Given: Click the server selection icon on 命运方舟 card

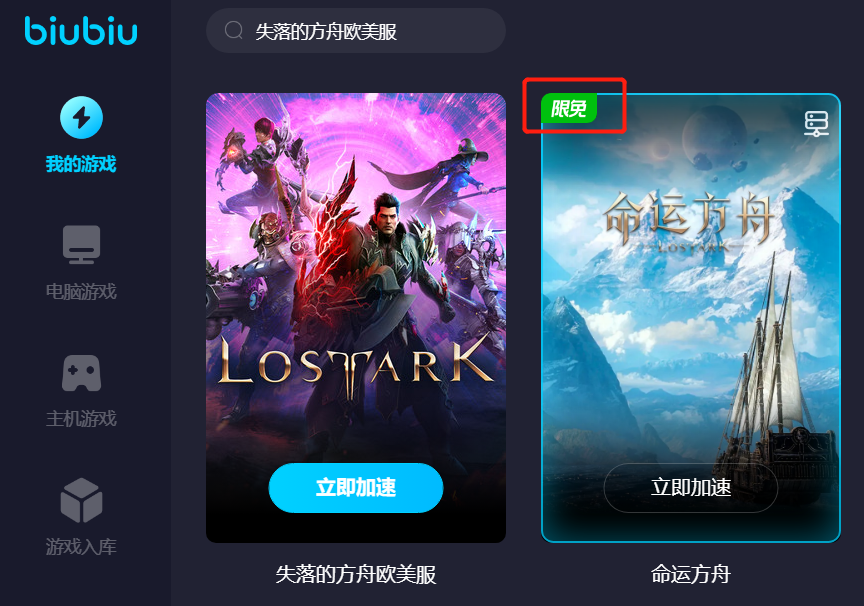Looking at the screenshot, I should (816, 123).
